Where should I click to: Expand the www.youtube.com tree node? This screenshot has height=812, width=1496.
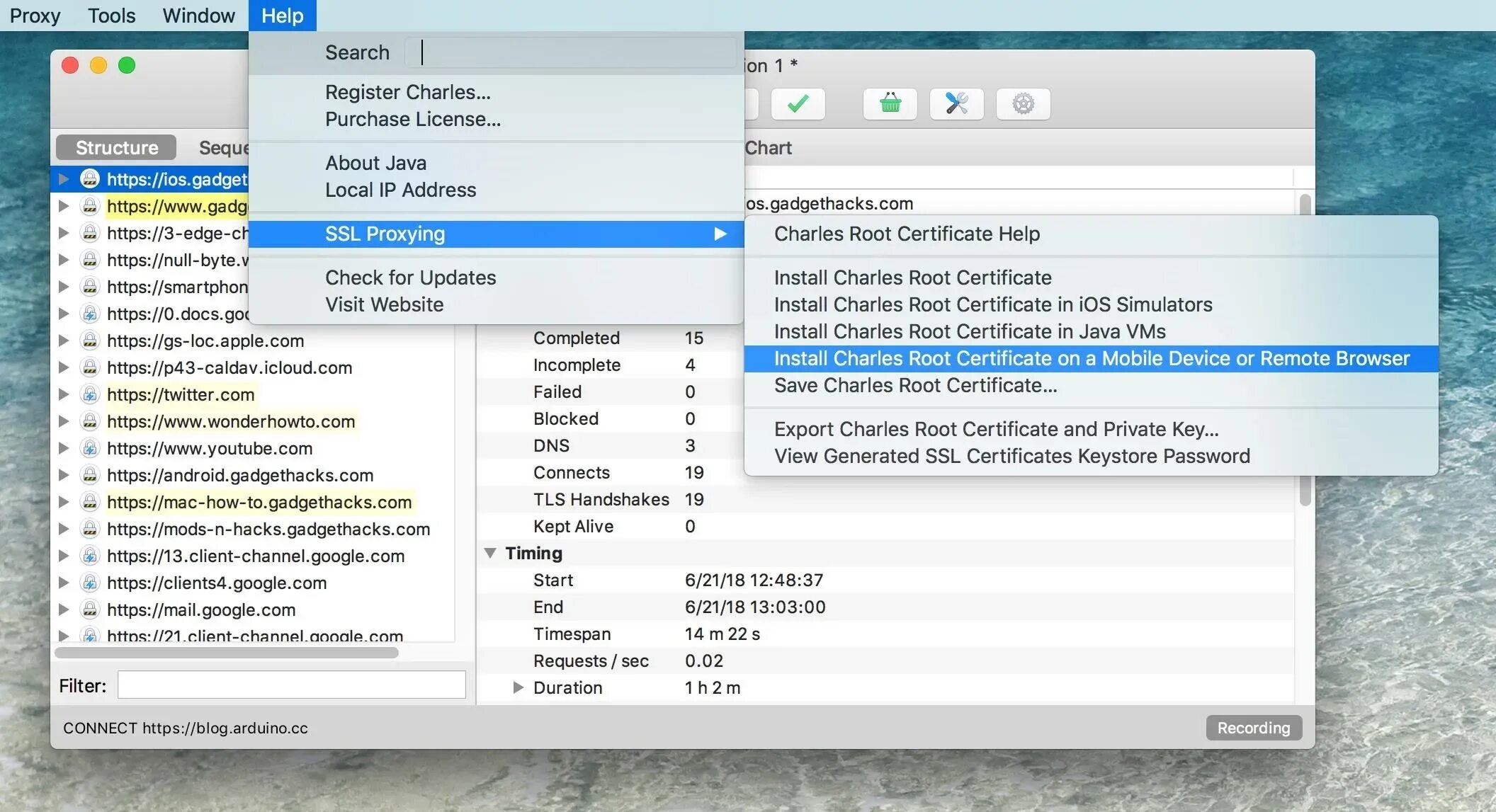click(x=64, y=448)
